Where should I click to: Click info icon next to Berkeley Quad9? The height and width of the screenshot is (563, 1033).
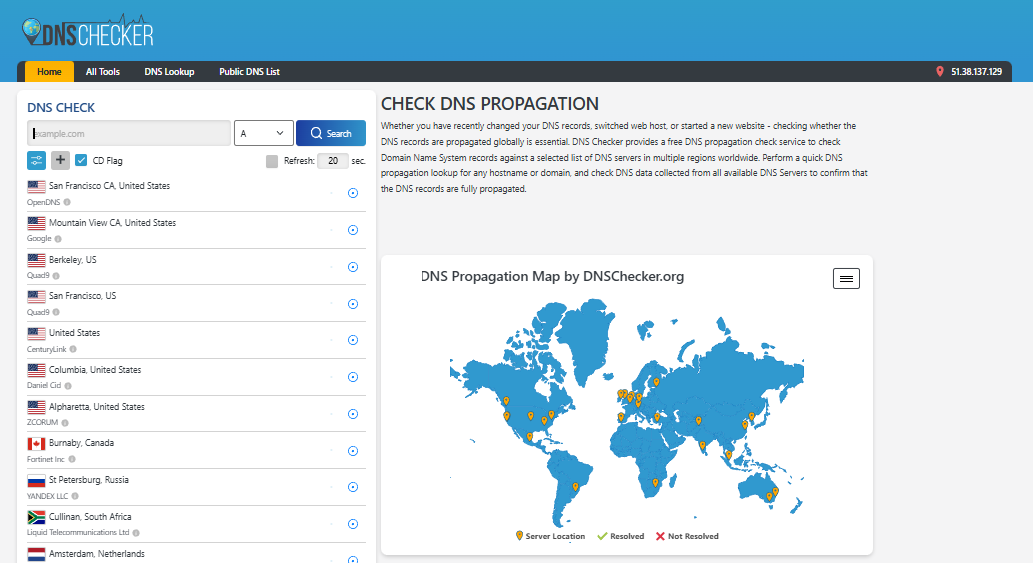[x=56, y=276]
